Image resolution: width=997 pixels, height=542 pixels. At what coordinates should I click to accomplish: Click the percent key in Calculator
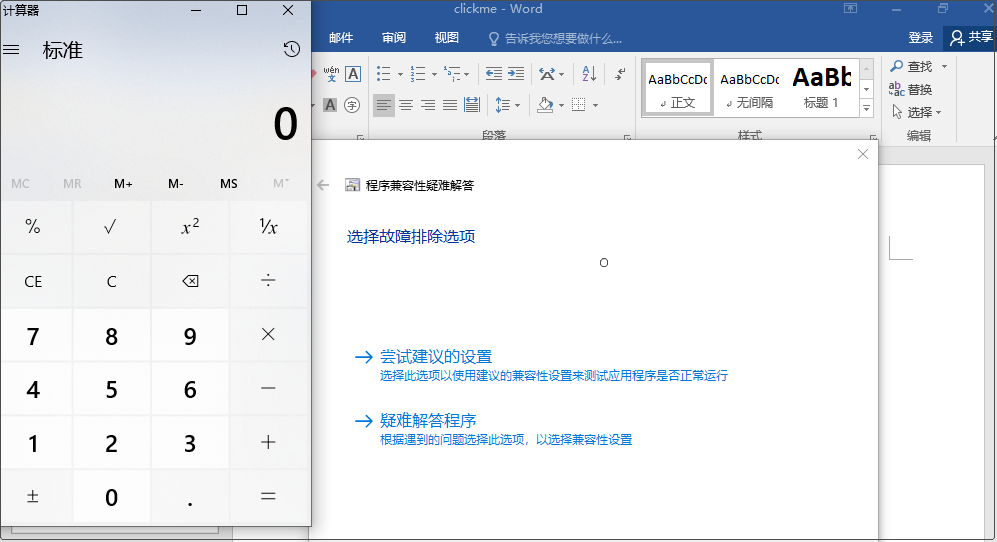click(x=33, y=227)
